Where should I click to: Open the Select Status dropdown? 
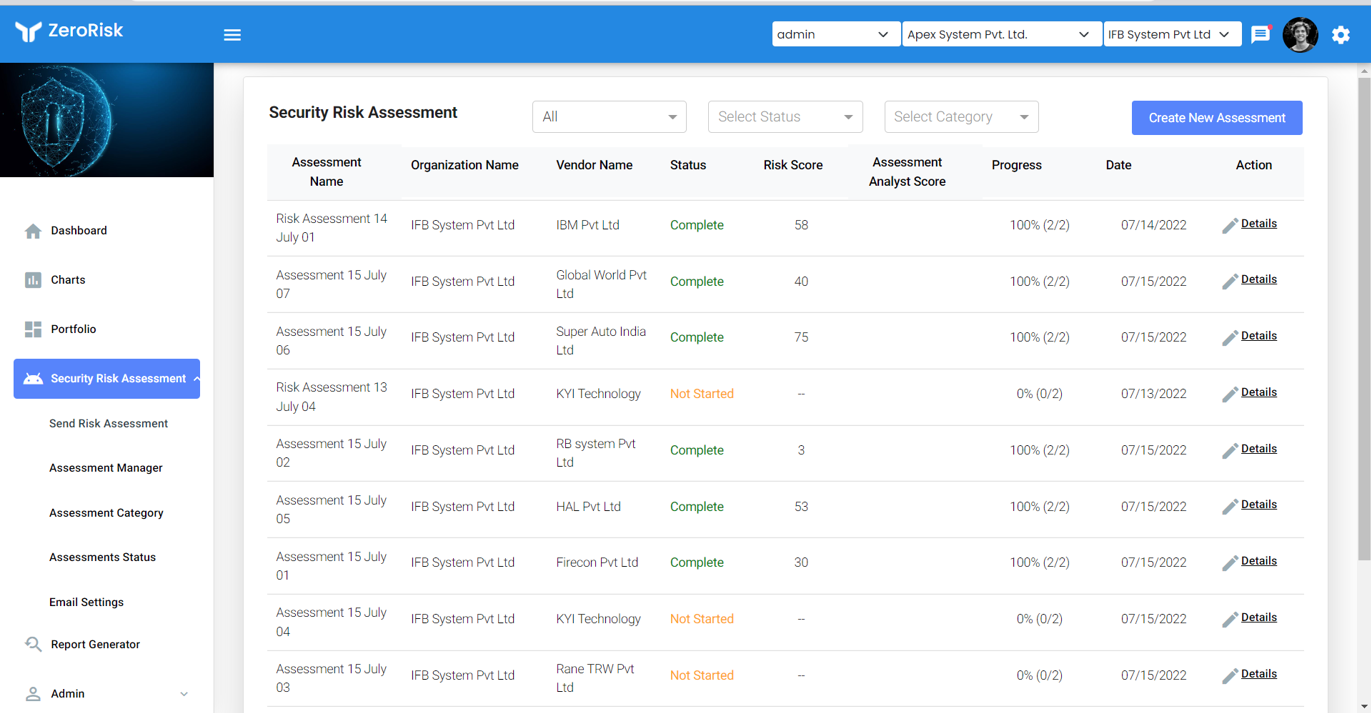coord(785,117)
